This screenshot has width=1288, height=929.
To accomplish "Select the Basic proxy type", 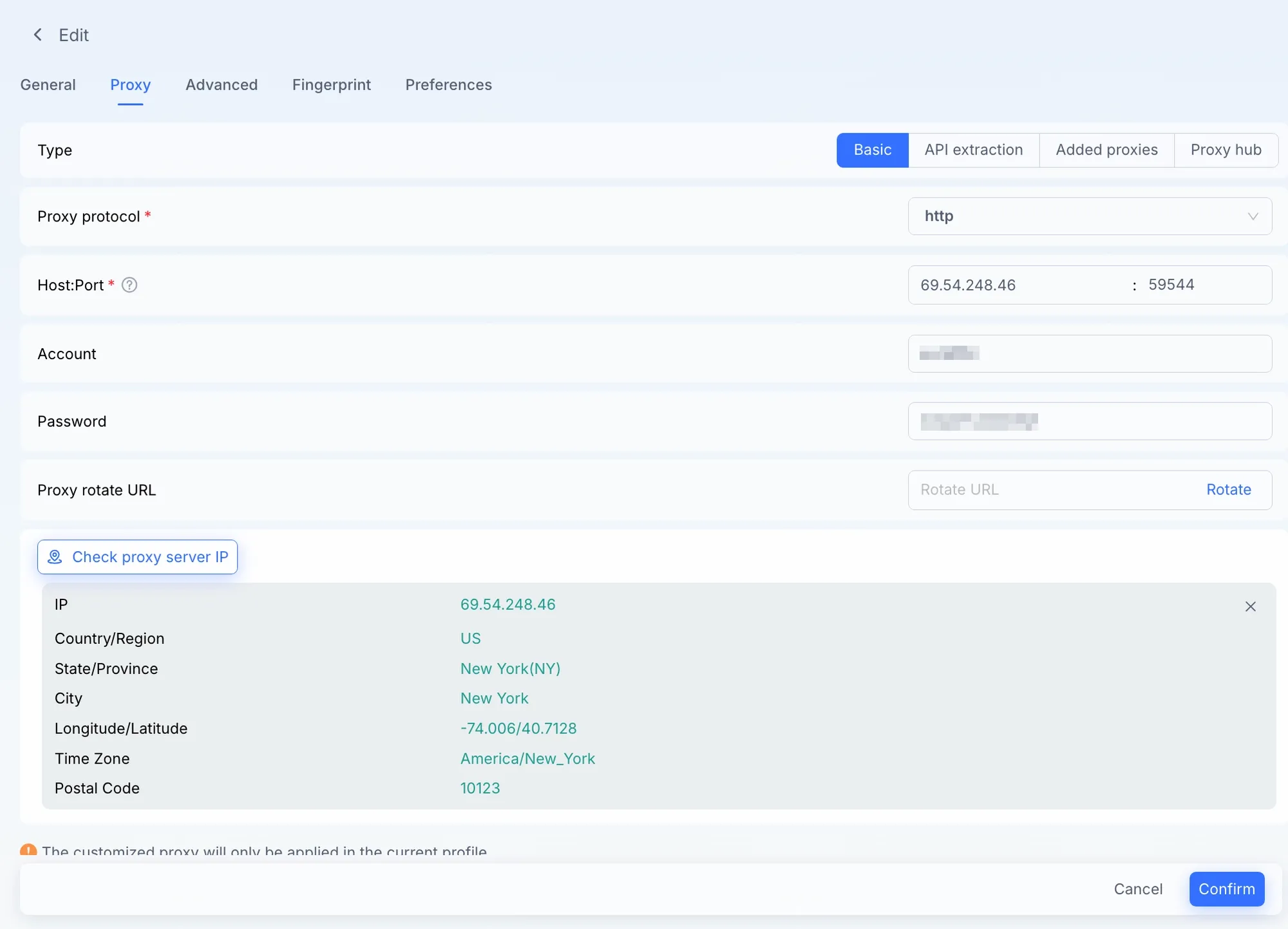I will [x=872, y=150].
